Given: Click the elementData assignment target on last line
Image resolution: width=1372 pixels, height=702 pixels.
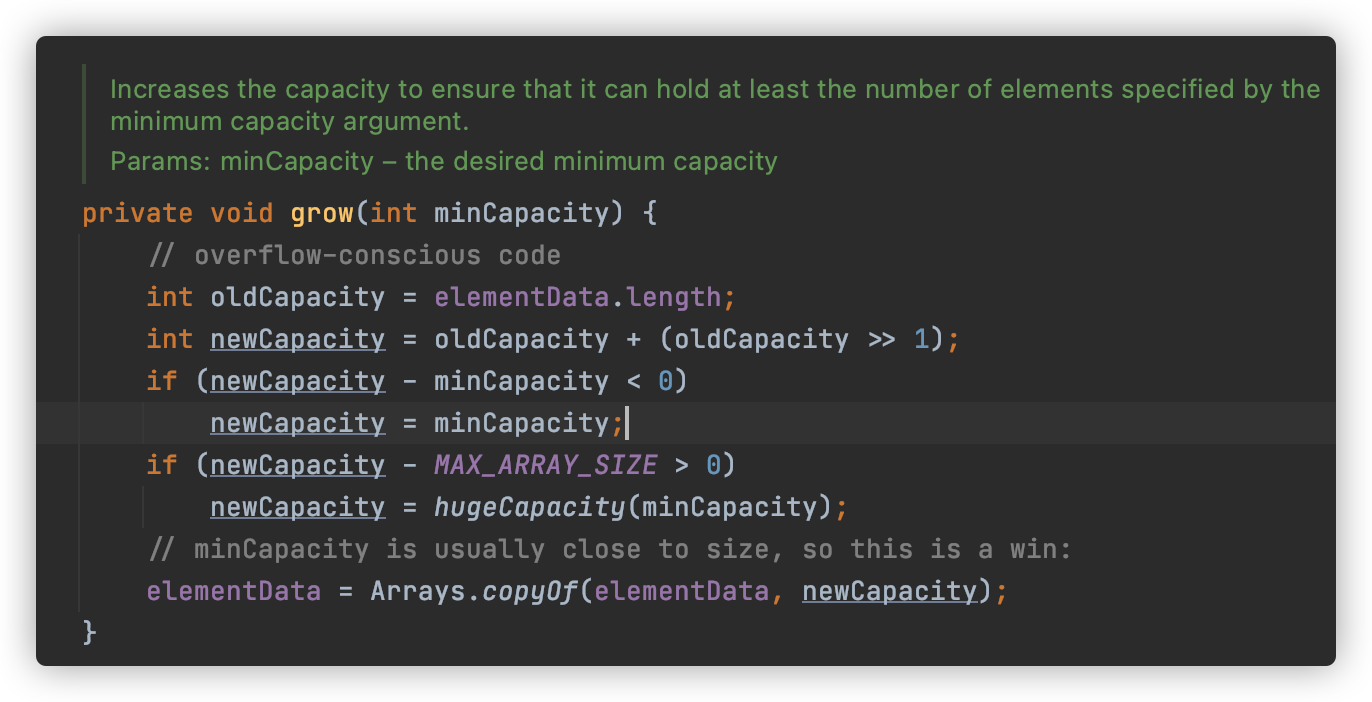Looking at the screenshot, I should [234, 591].
